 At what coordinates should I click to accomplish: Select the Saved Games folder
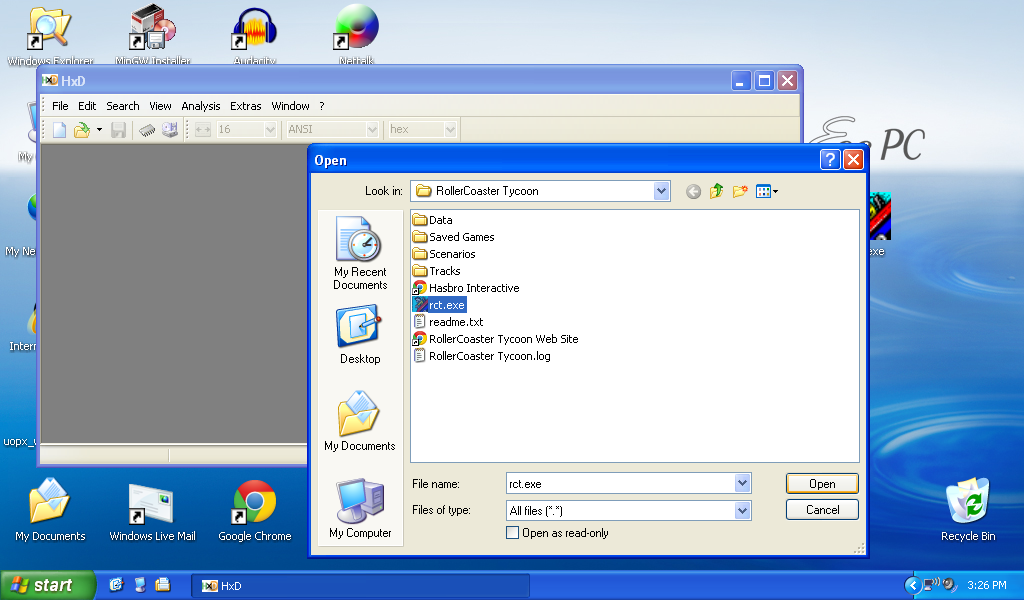(x=454, y=237)
